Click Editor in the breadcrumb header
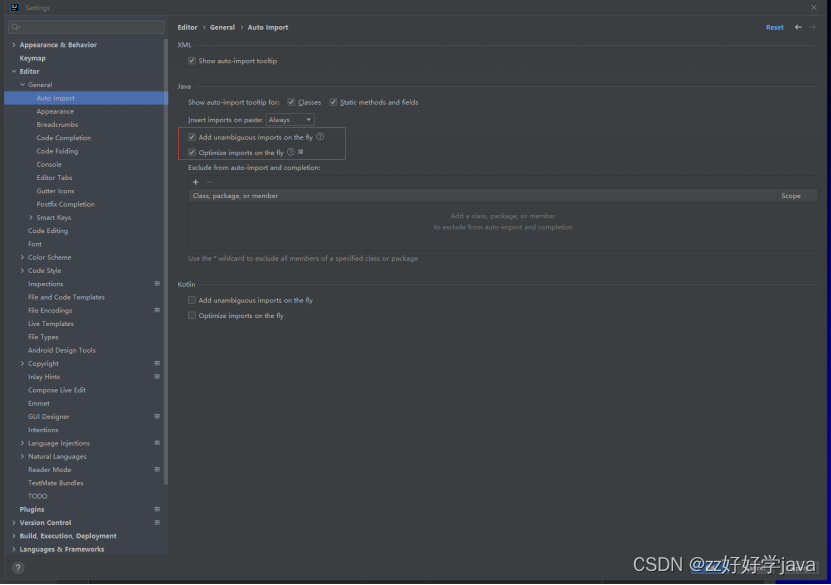This screenshot has width=831, height=585. point(188,27)
